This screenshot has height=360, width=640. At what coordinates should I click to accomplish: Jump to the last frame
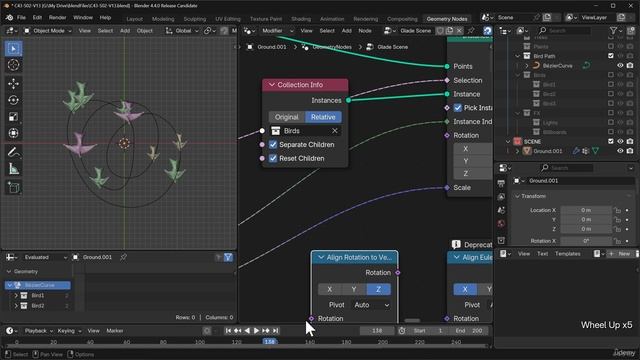(275, 331)
